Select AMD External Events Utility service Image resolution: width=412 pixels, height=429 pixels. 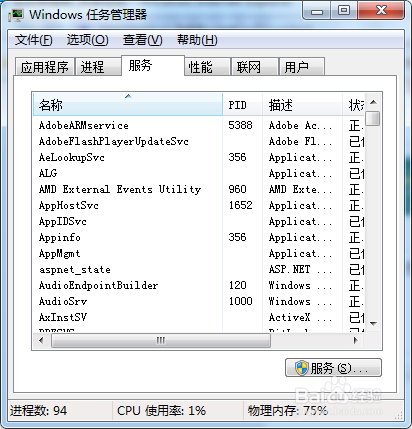[198, 189]
